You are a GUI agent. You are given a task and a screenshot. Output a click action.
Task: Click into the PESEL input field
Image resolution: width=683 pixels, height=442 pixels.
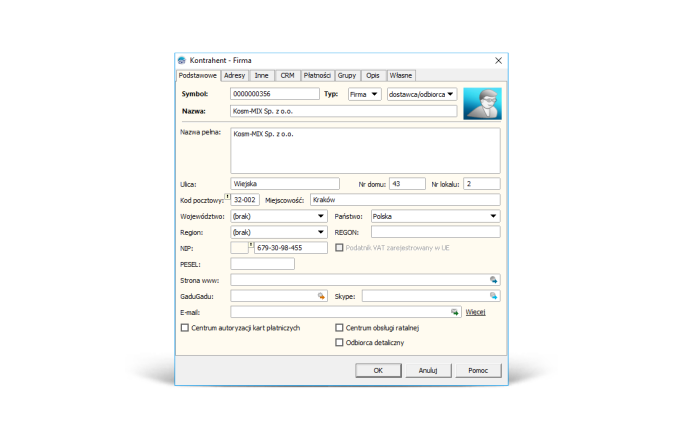[x=262, y=264]
